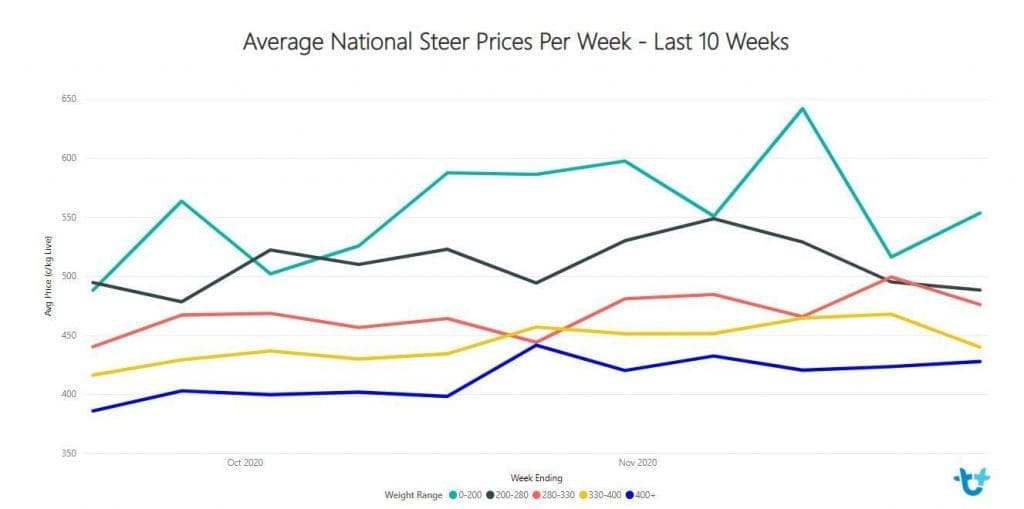Screen dimensions: 1024x509
Task: Click the blue 400+ legend dot
Action: pos(630,495)
